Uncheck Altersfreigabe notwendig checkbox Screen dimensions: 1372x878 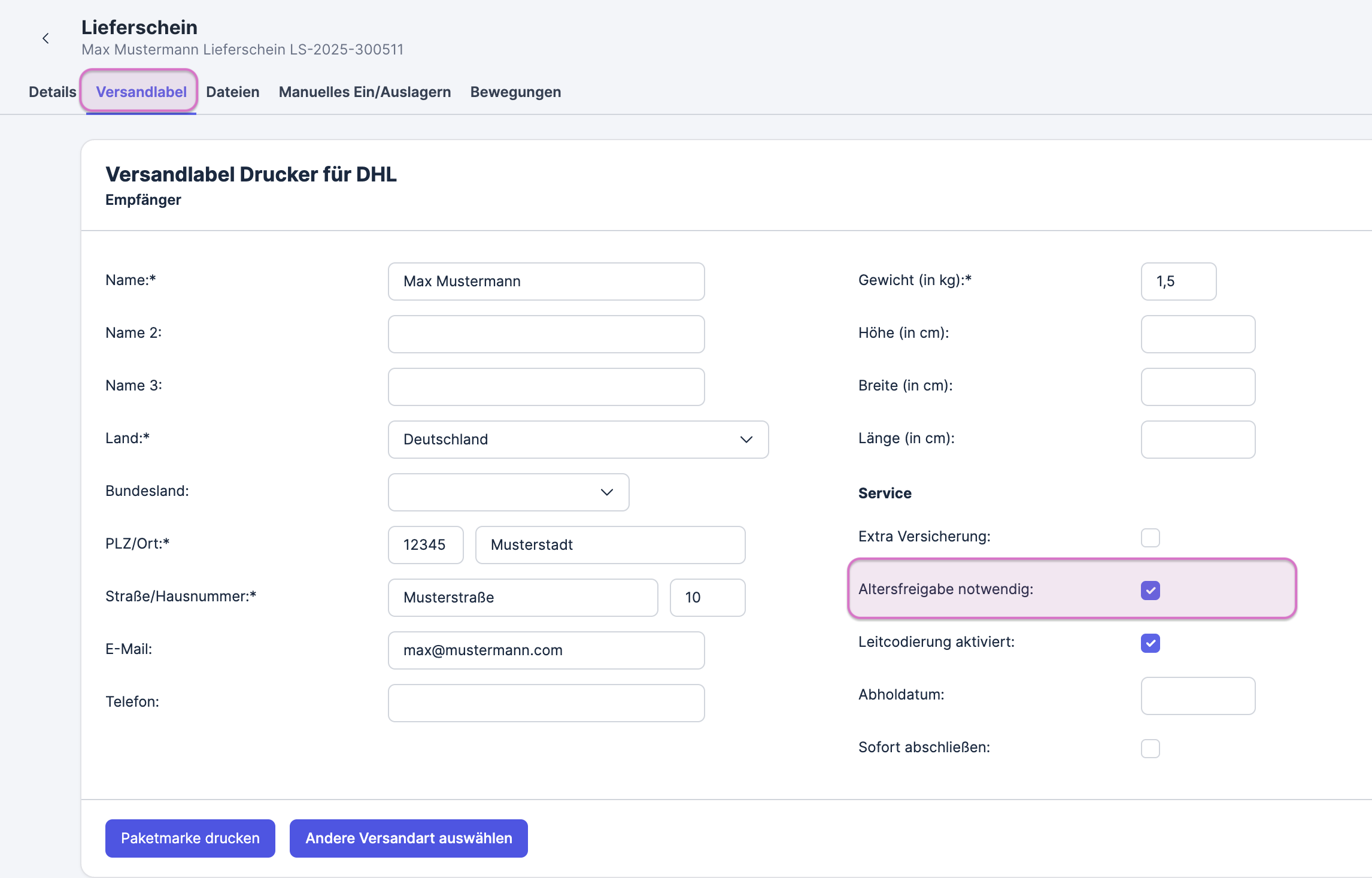coord(1150,590)
